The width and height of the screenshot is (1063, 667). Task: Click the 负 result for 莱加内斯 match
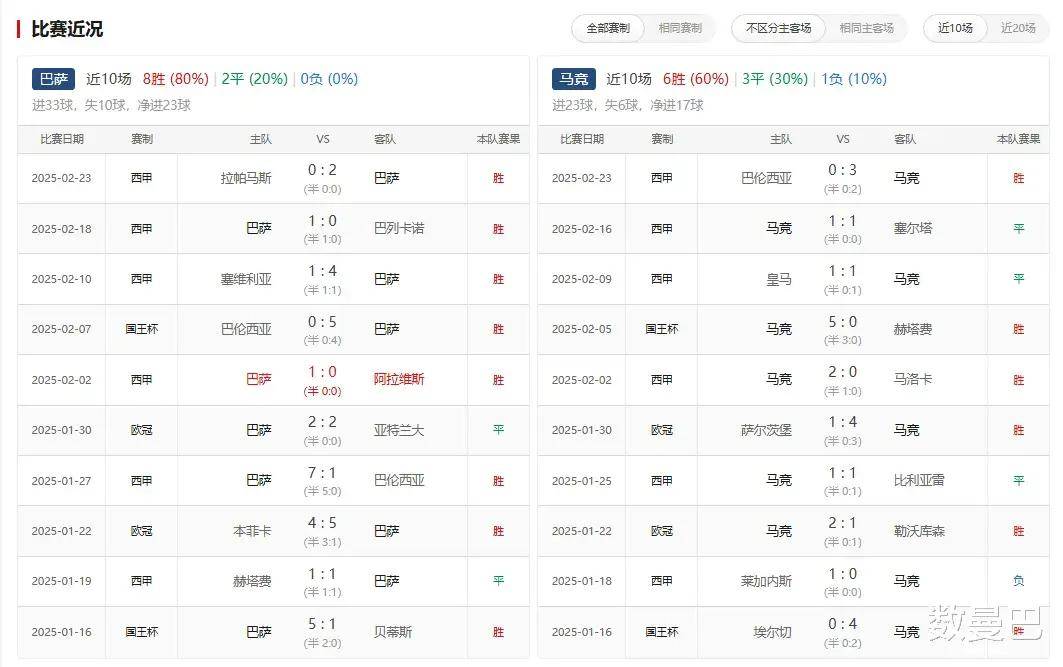(x=1018, y=582)
